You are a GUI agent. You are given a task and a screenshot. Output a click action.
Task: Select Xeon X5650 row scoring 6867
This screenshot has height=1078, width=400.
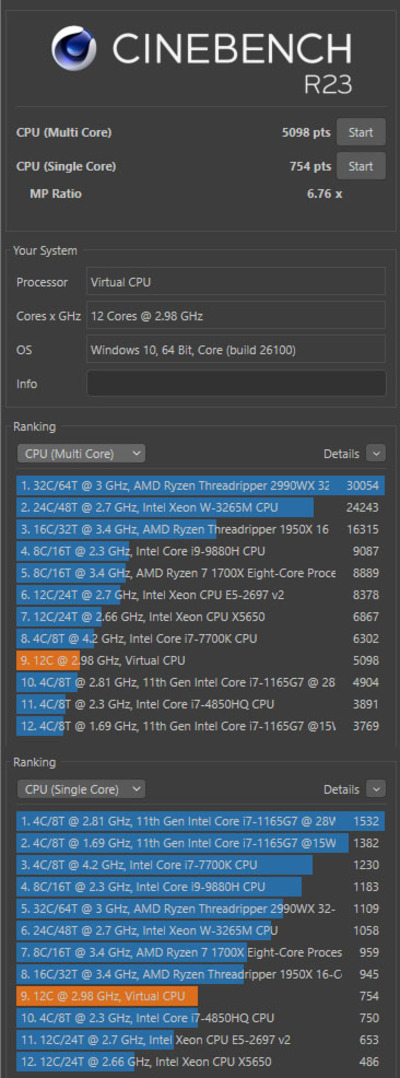200,617
